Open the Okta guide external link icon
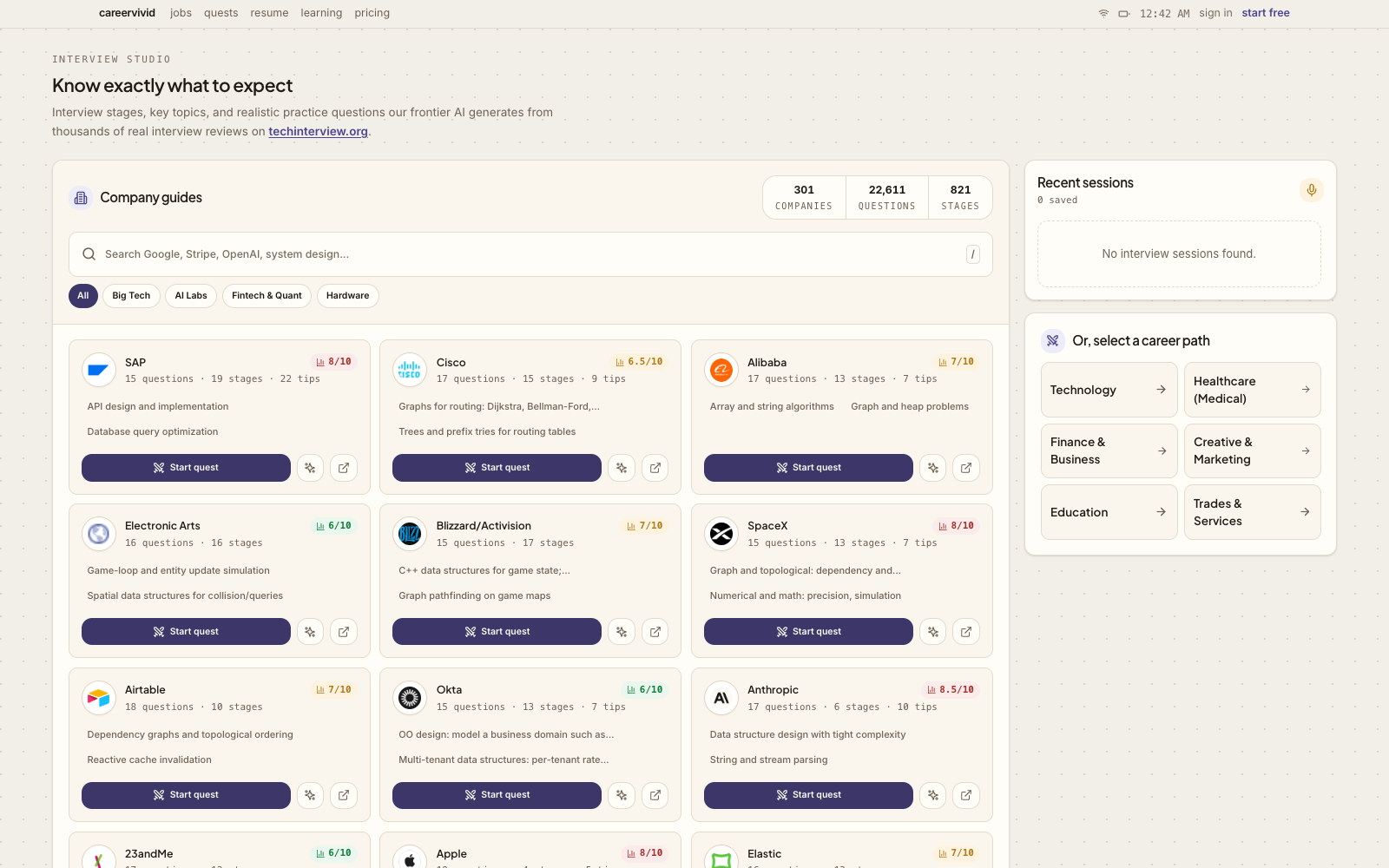The image size is (1389, 868). click(x=655, y=795)
